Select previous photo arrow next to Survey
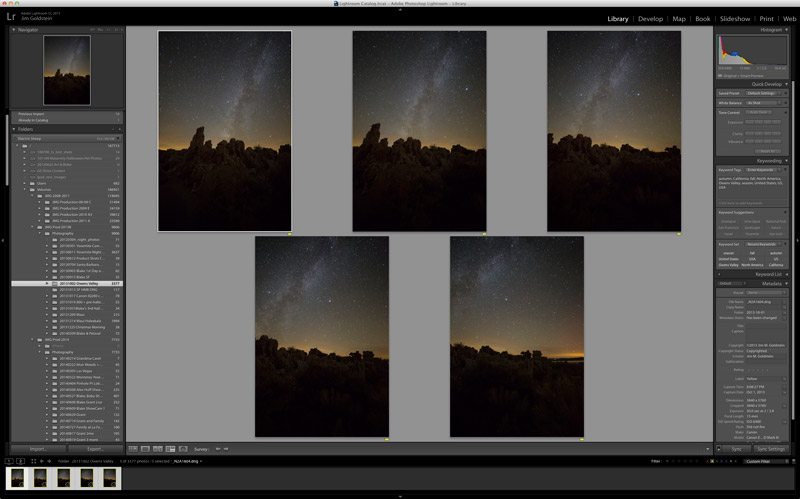 click(x=218, y=449)
